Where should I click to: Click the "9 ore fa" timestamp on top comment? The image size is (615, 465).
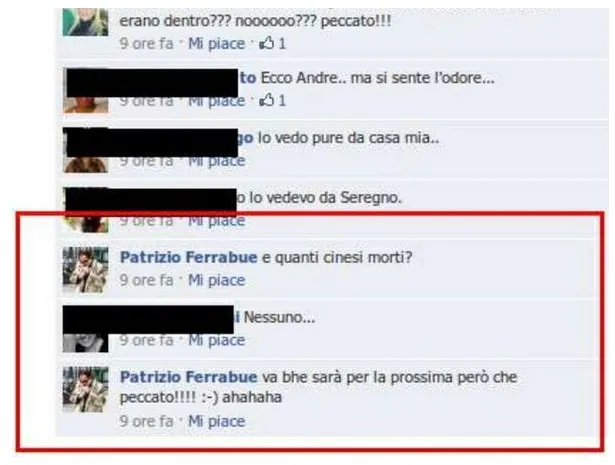(x=146, y=44)
